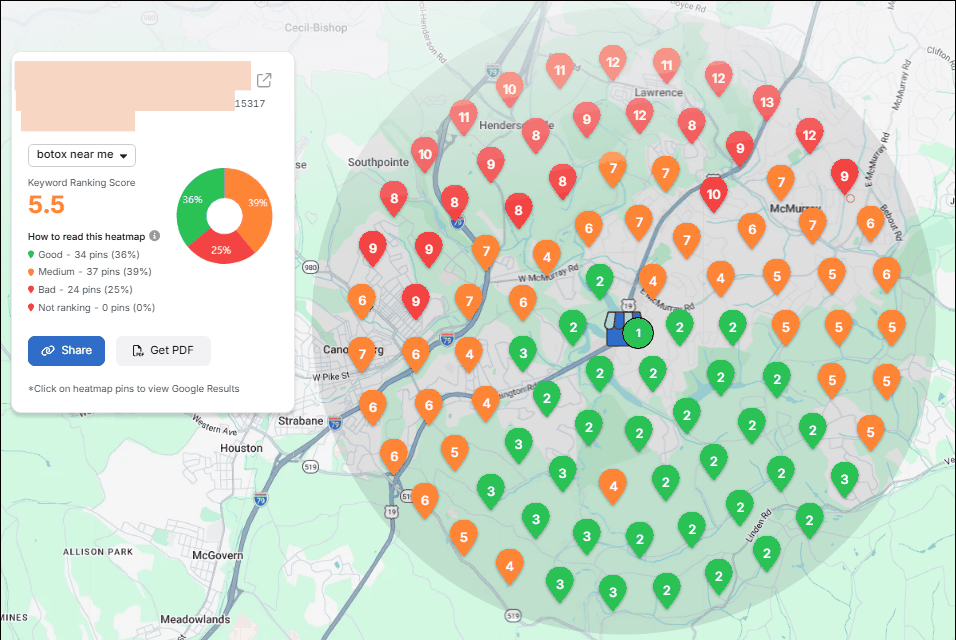The width and height of the screenshot is (956, 640).
Task: Open the external link icon in the panel
Action: [x=264, y=80]
